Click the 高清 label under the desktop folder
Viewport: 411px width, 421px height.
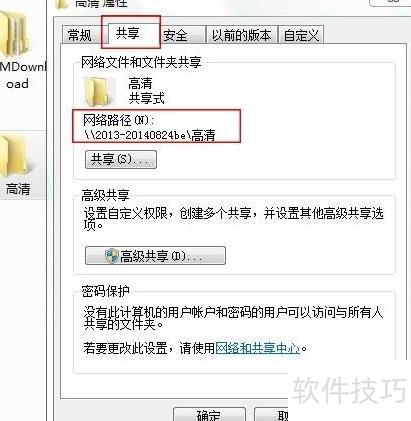tap(18, 189)
